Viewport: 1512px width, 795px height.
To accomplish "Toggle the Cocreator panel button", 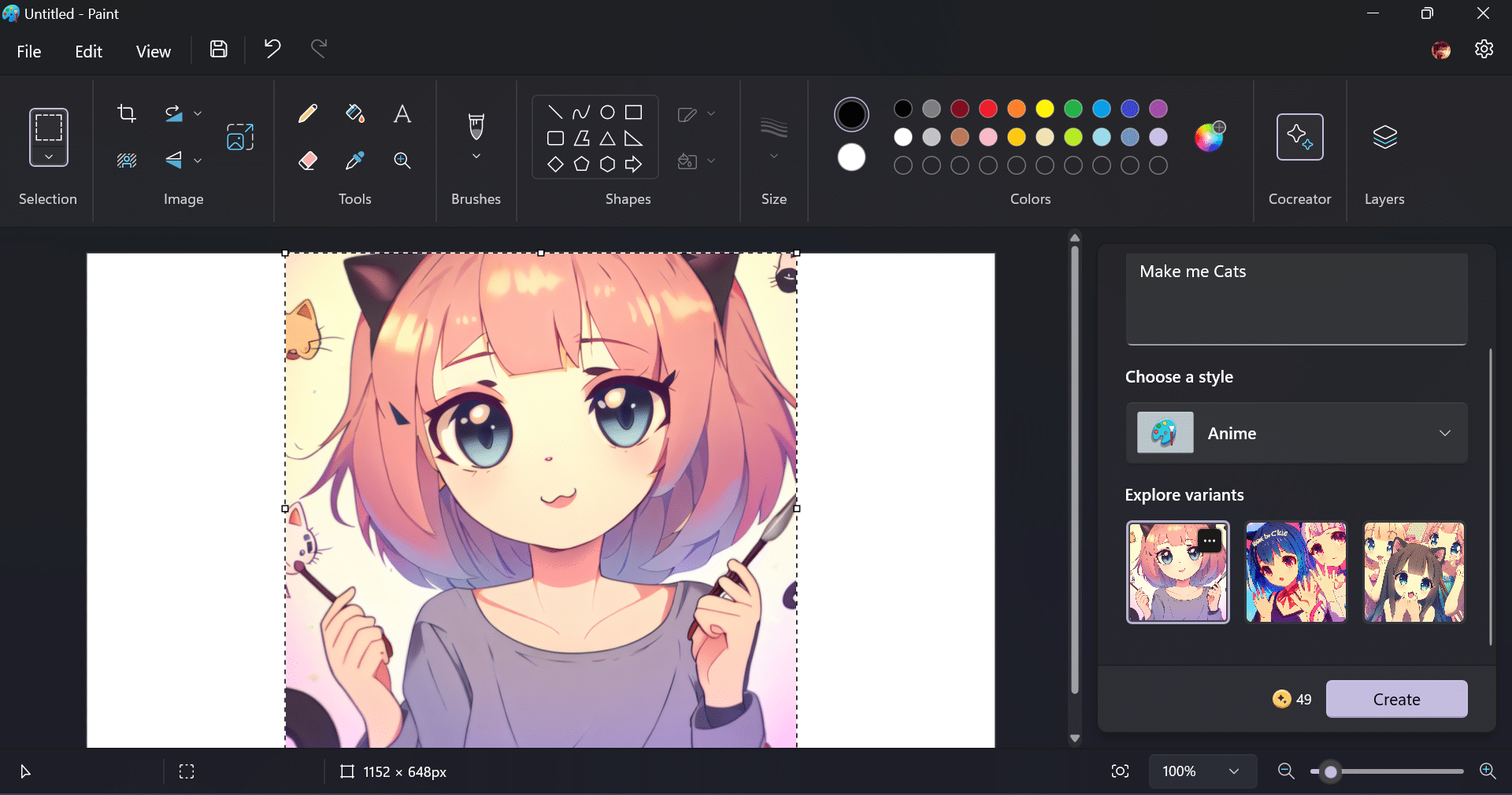I will pyautogui.click(x=1299, y=138).
